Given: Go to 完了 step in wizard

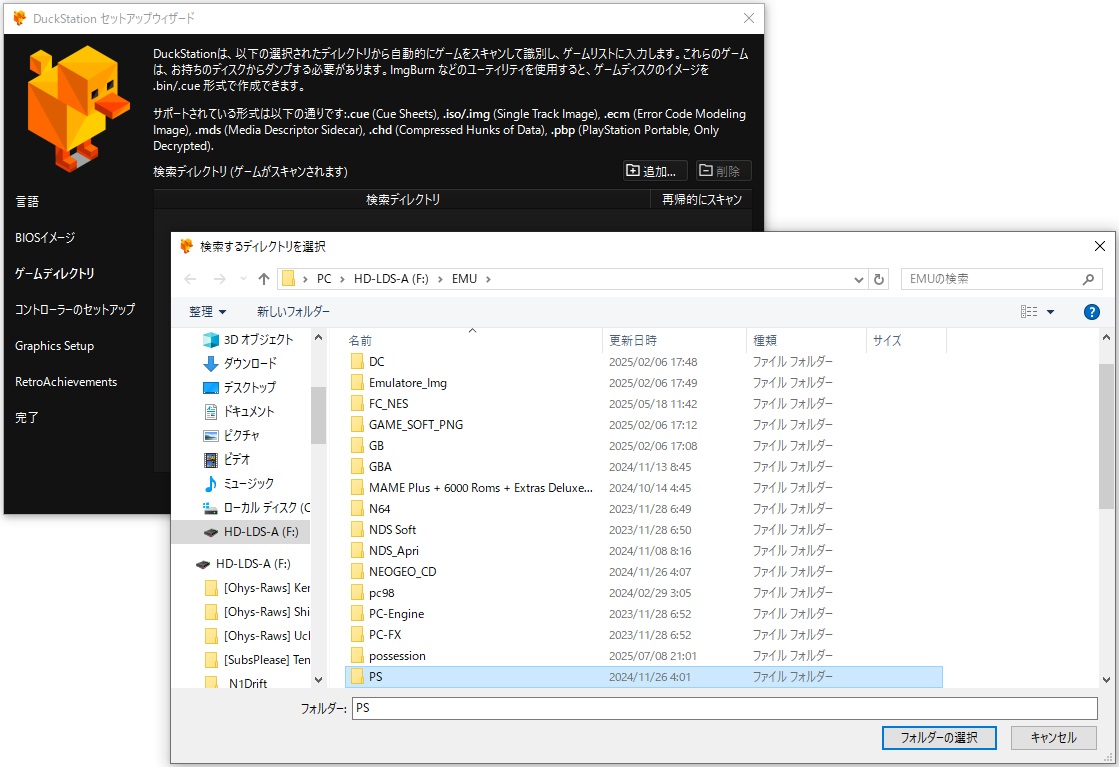Looking at the screenshot, I should [x=27, y=418].
